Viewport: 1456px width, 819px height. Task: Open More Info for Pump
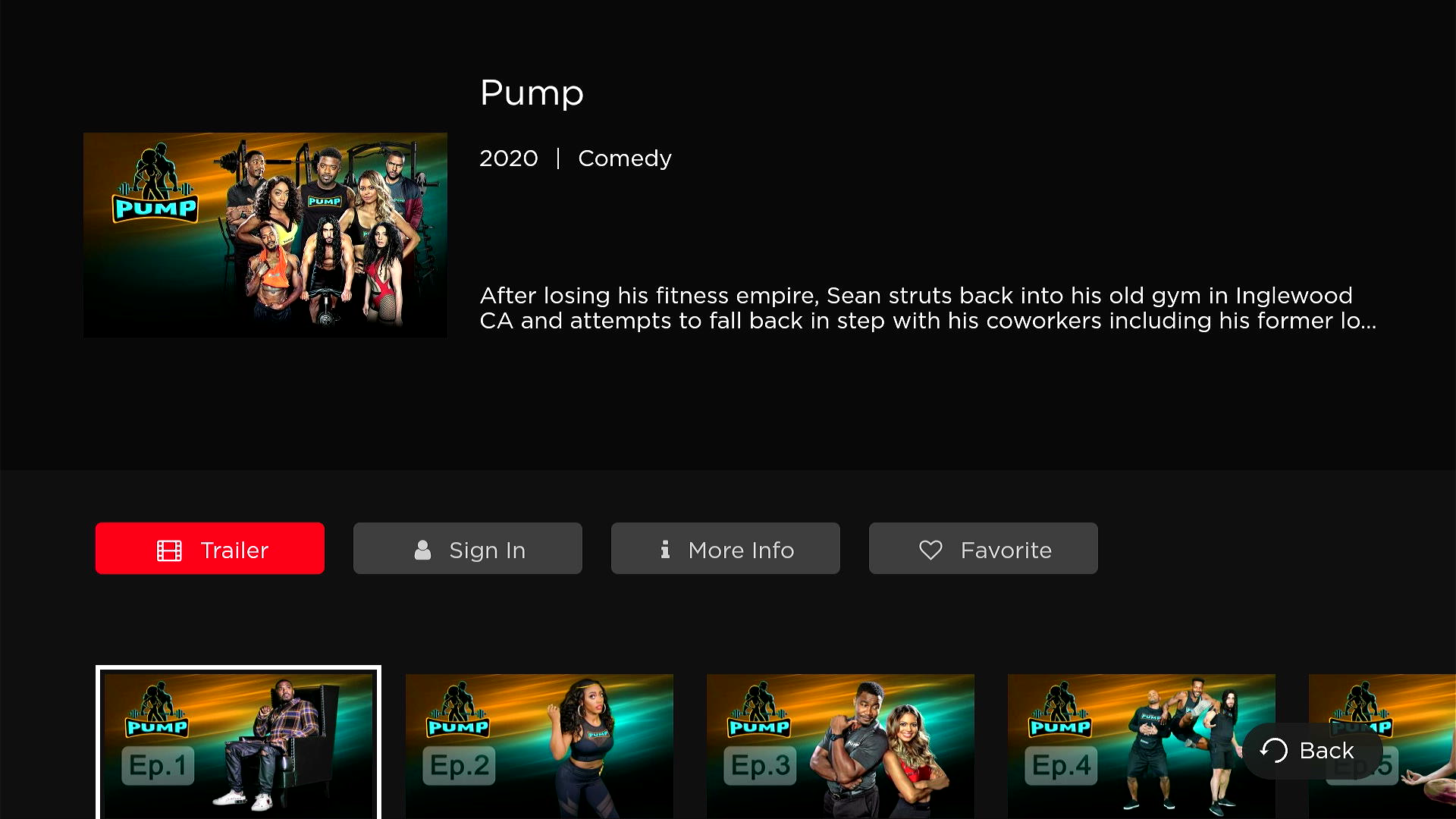(725, 548)
